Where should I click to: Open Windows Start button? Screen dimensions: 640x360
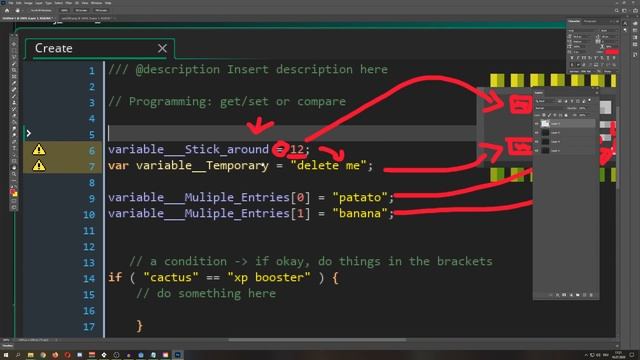coord(6,355)
